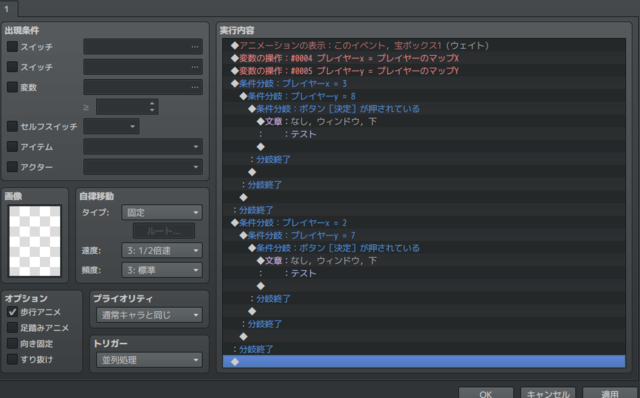The width and height of the screenshot is (640, 398).
Task: Select event page tab 1
Action: pos(7,9)
